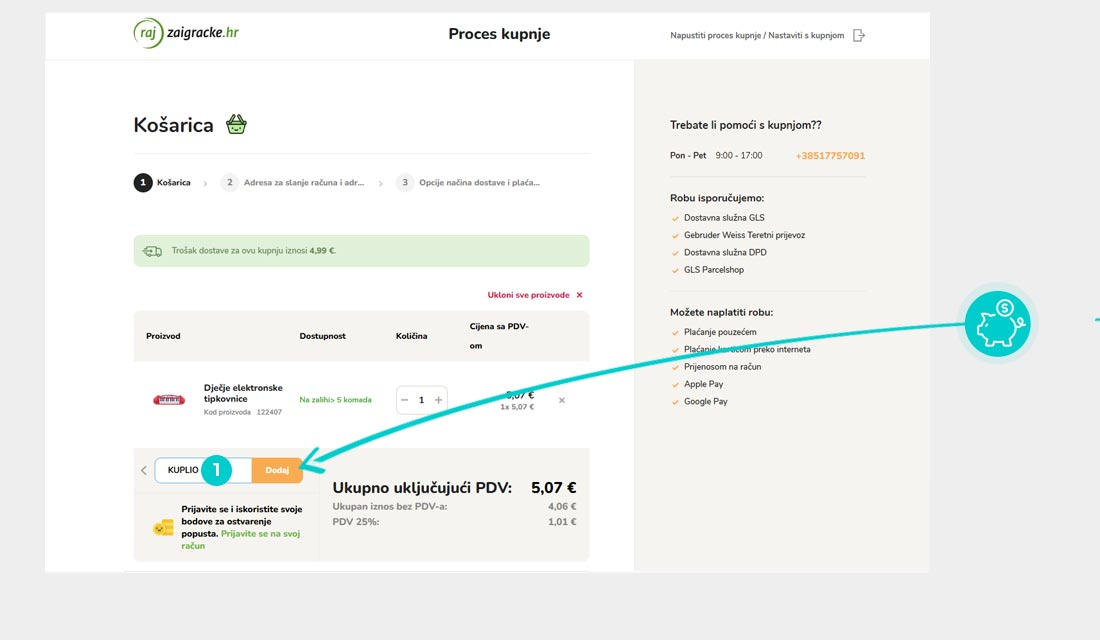Click the phone number +38517757091
Screen dimensions: 1100x640
830,156
